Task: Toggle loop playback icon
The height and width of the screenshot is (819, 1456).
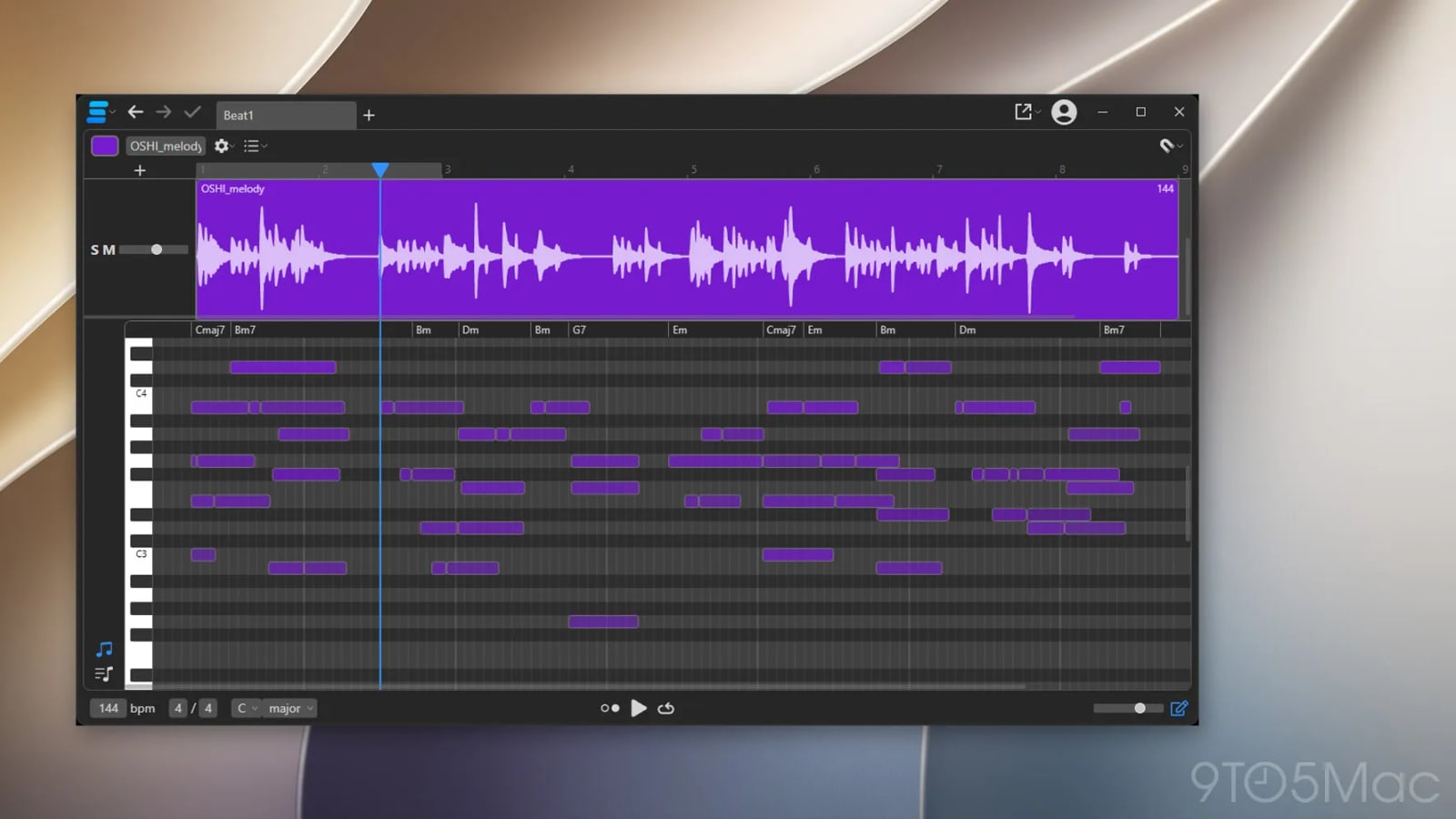Action: click(666, 708)
